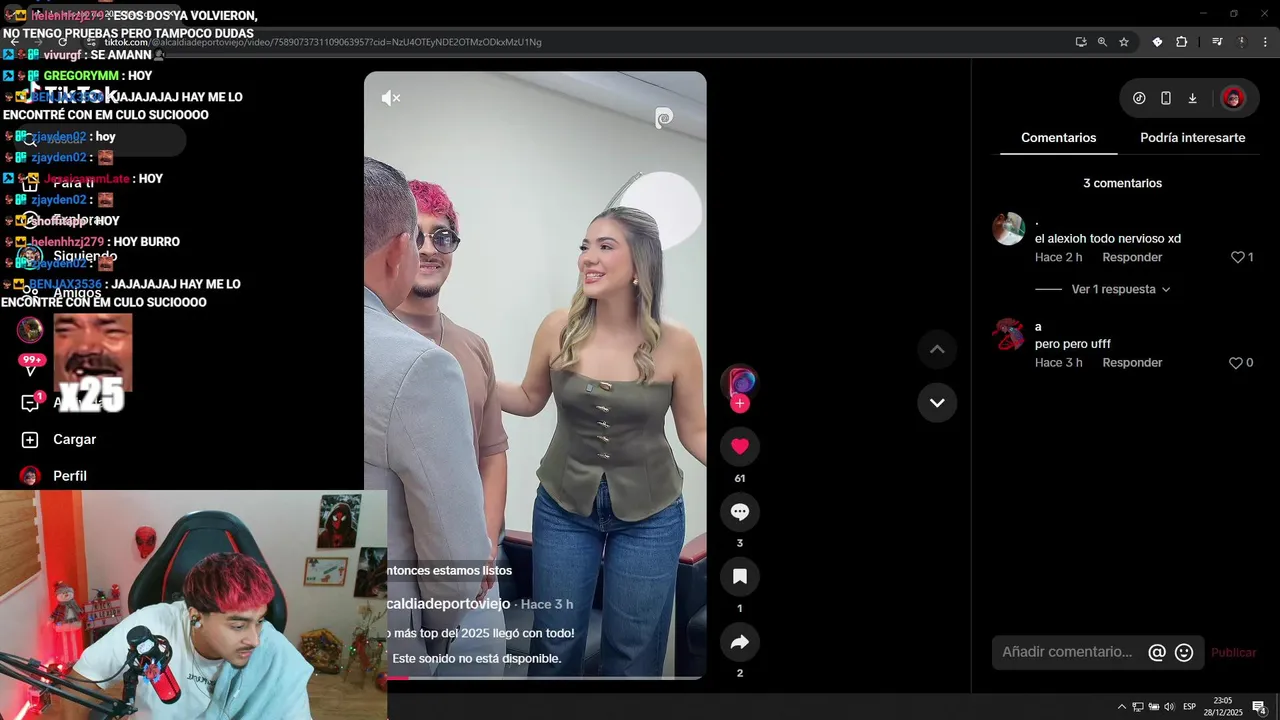Click the tiktok.com address bar URL
1280x720 pixels.
coord(323,42)
